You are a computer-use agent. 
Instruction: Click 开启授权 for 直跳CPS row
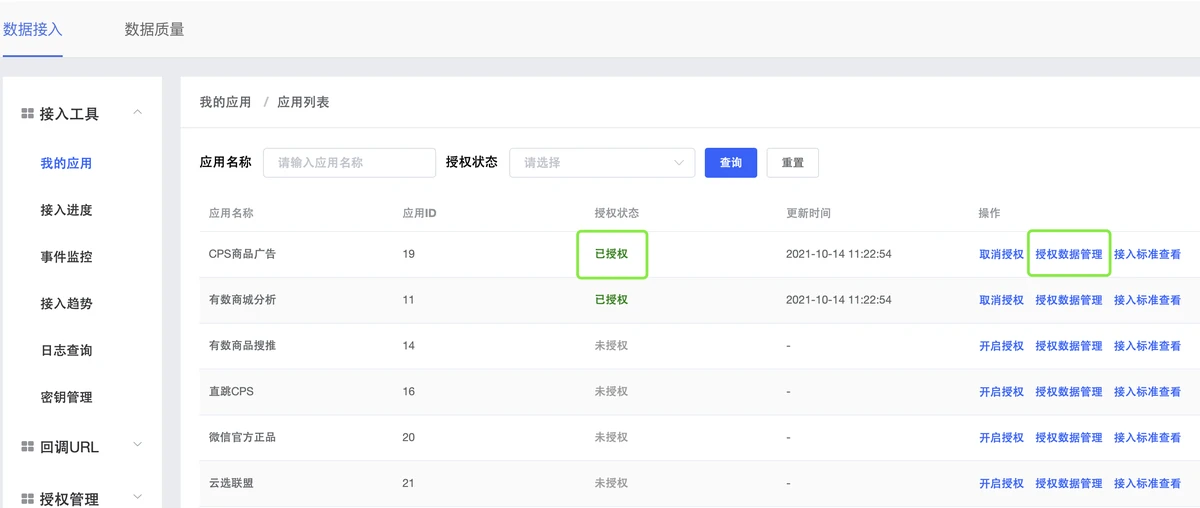(x=1001, y=392)
